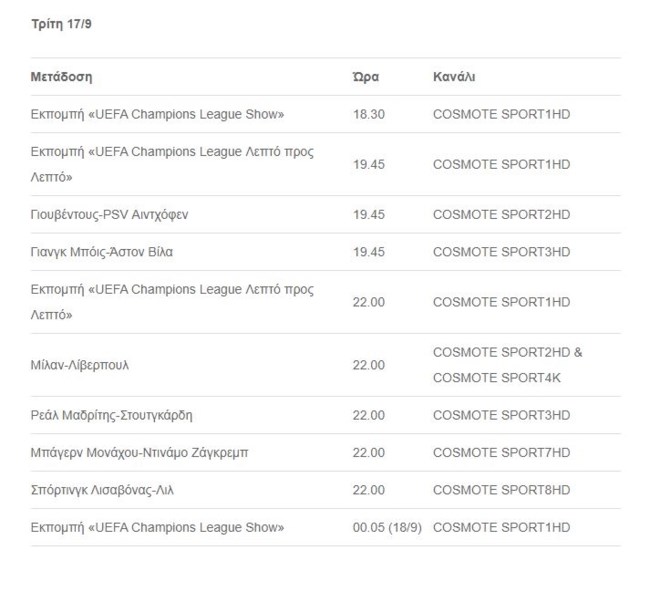This screenshot has height=602, width=650.
Task: Click the COSMOTE SPORT8HD channel cell
Action: 501,490
